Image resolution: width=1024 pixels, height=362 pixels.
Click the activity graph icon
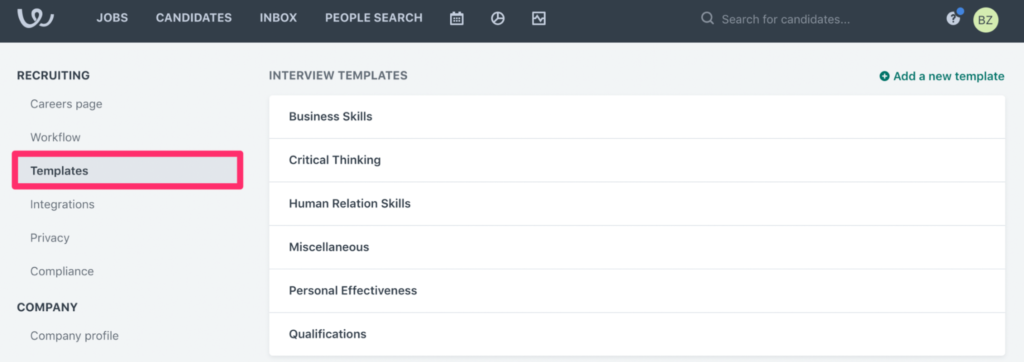coord(539,19)
